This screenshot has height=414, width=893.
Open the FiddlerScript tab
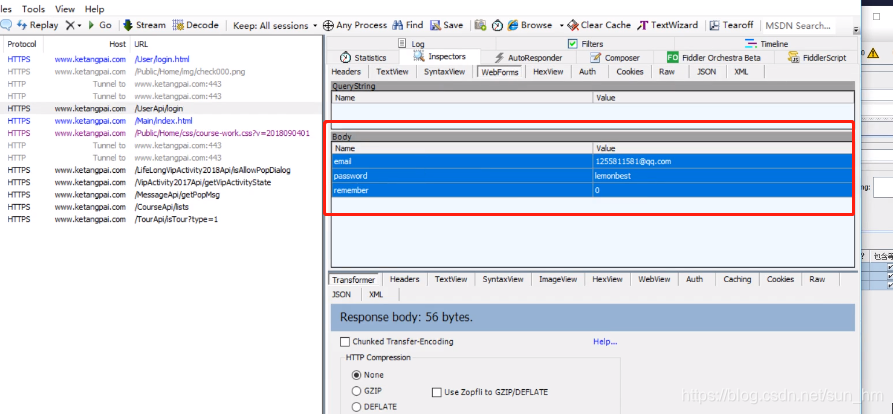(817, 58)
